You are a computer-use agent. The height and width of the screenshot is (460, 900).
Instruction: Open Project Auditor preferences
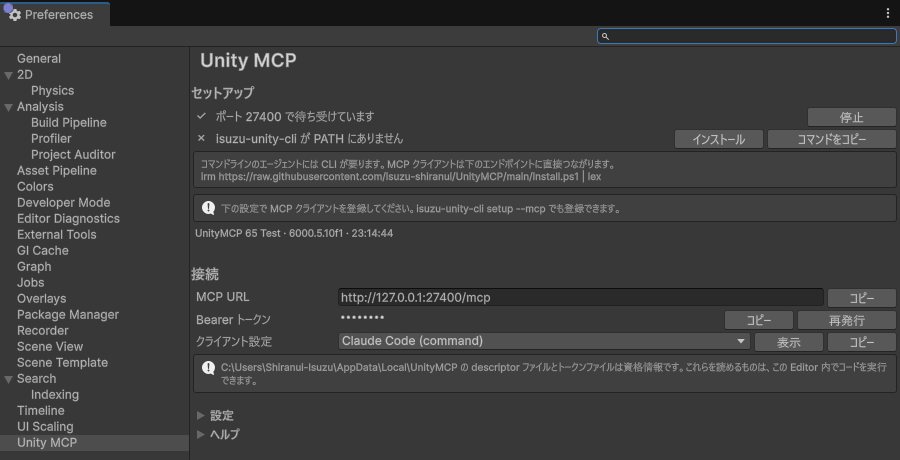[x=73, y=155]
